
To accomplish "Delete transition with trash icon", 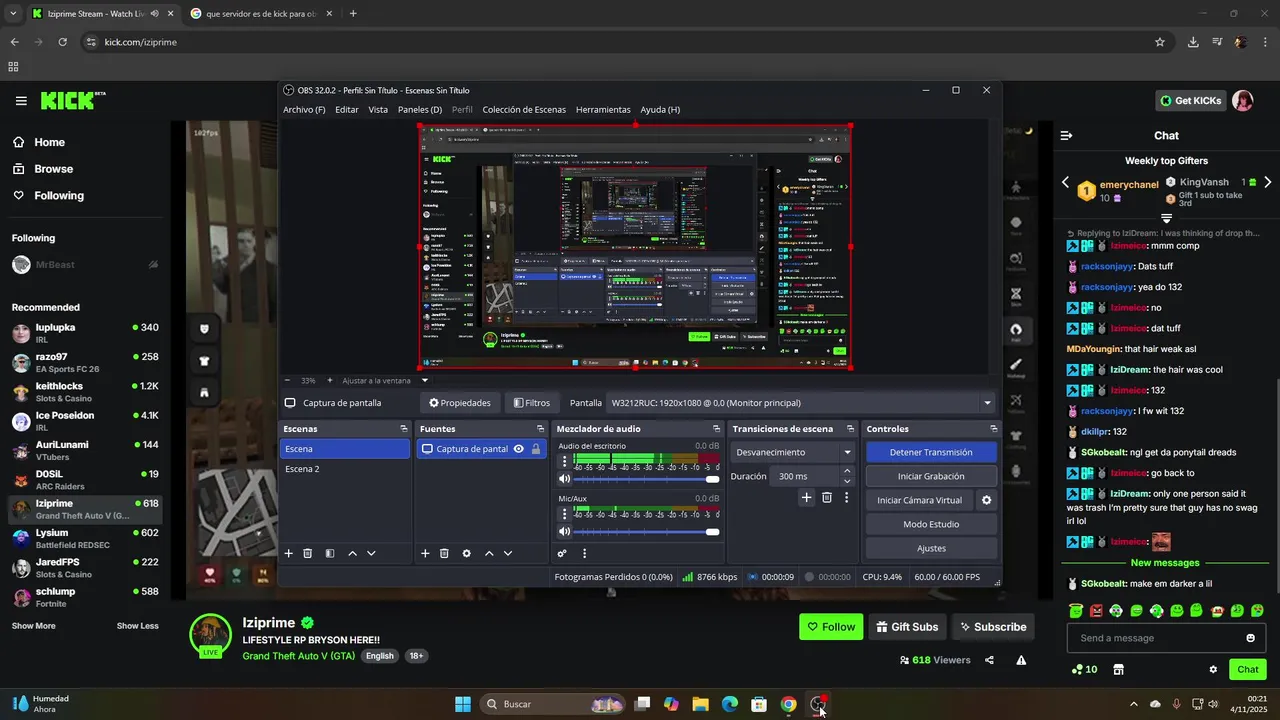I will [827, 497].
